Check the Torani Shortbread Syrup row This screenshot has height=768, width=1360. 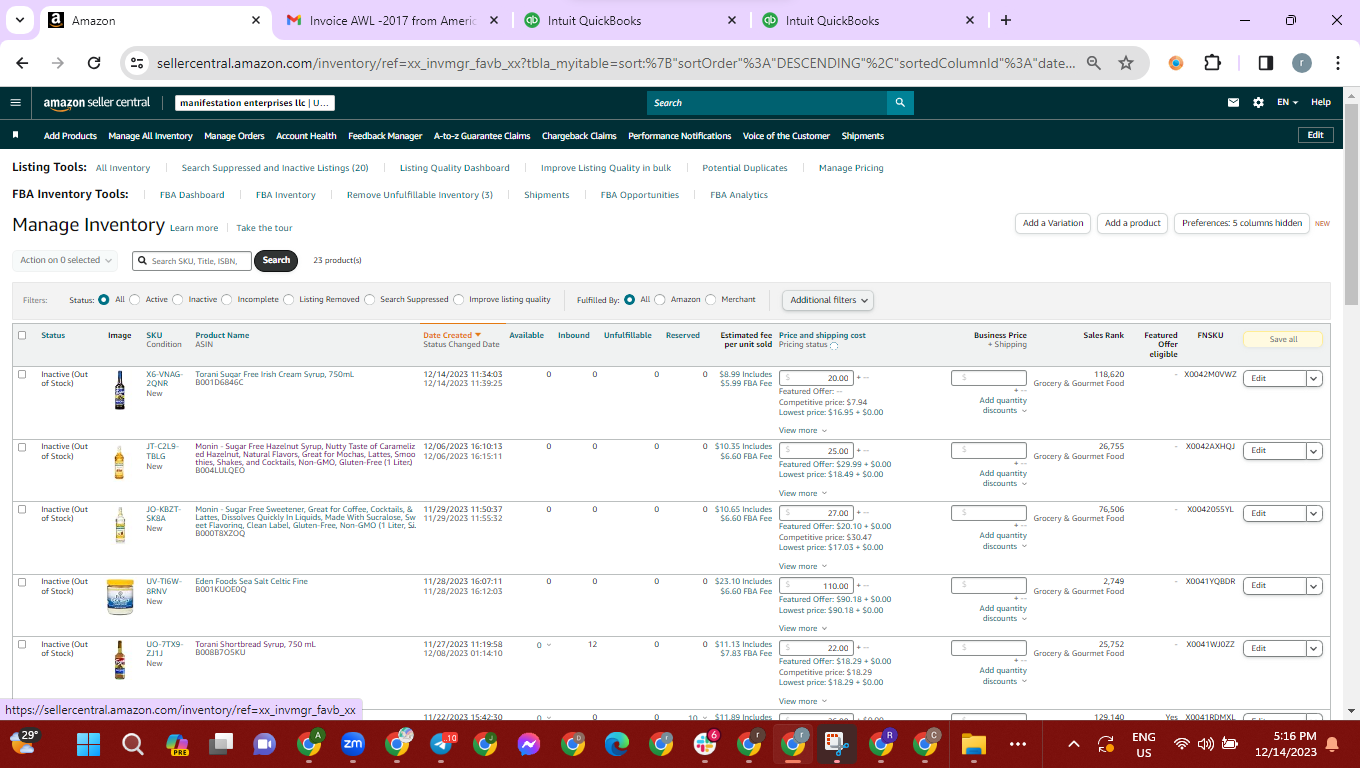coord(22,644)
